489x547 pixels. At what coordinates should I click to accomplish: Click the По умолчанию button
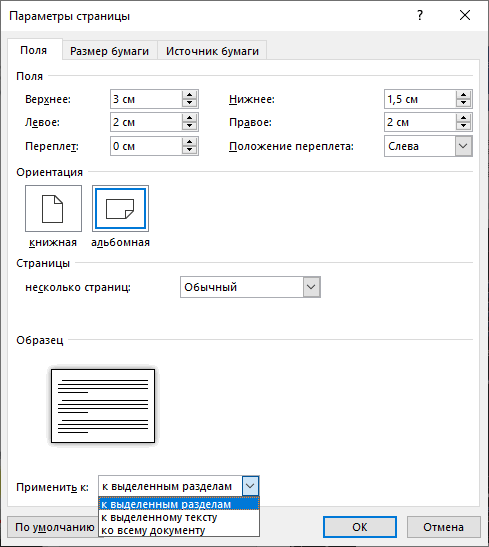pyautogui.click(x=53, y=527)
